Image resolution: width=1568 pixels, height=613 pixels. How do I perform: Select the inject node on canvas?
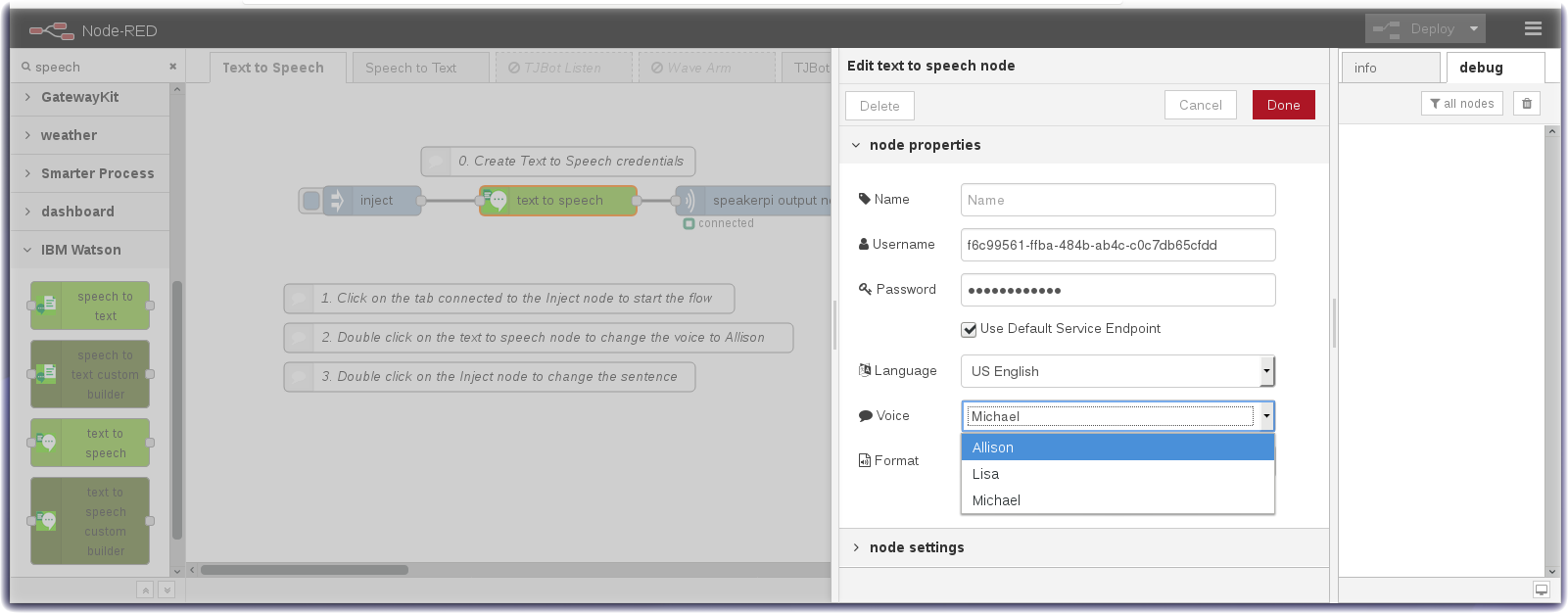(x=373, y=201)
